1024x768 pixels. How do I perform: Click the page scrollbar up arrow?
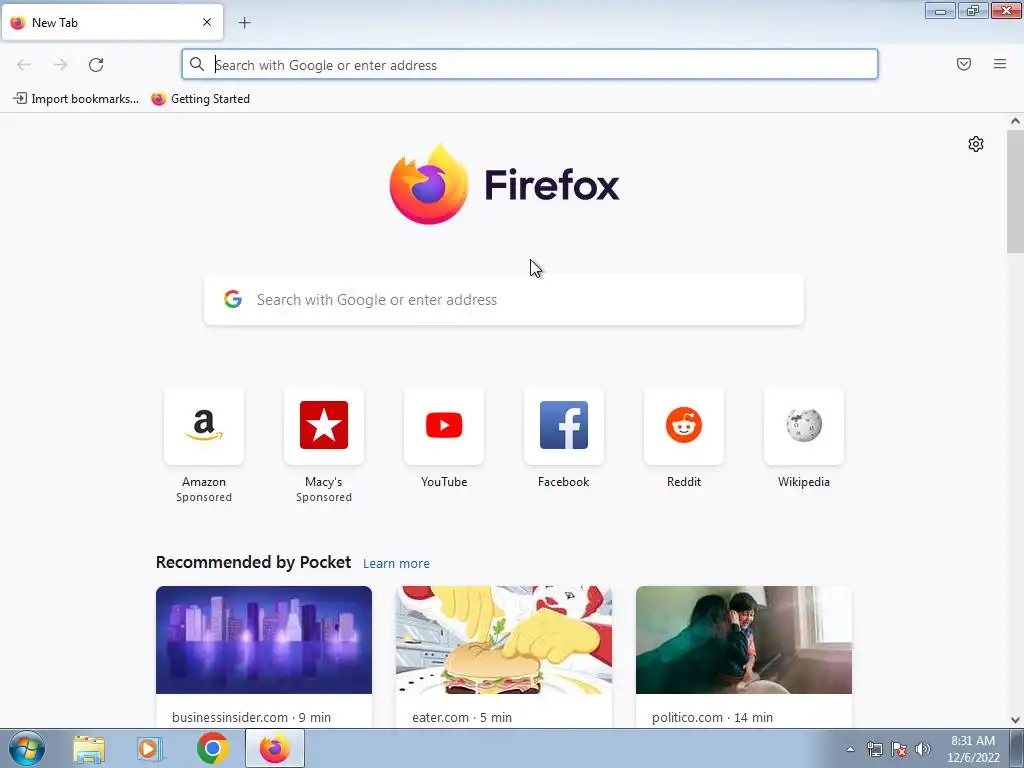[x=1015, y=121]
